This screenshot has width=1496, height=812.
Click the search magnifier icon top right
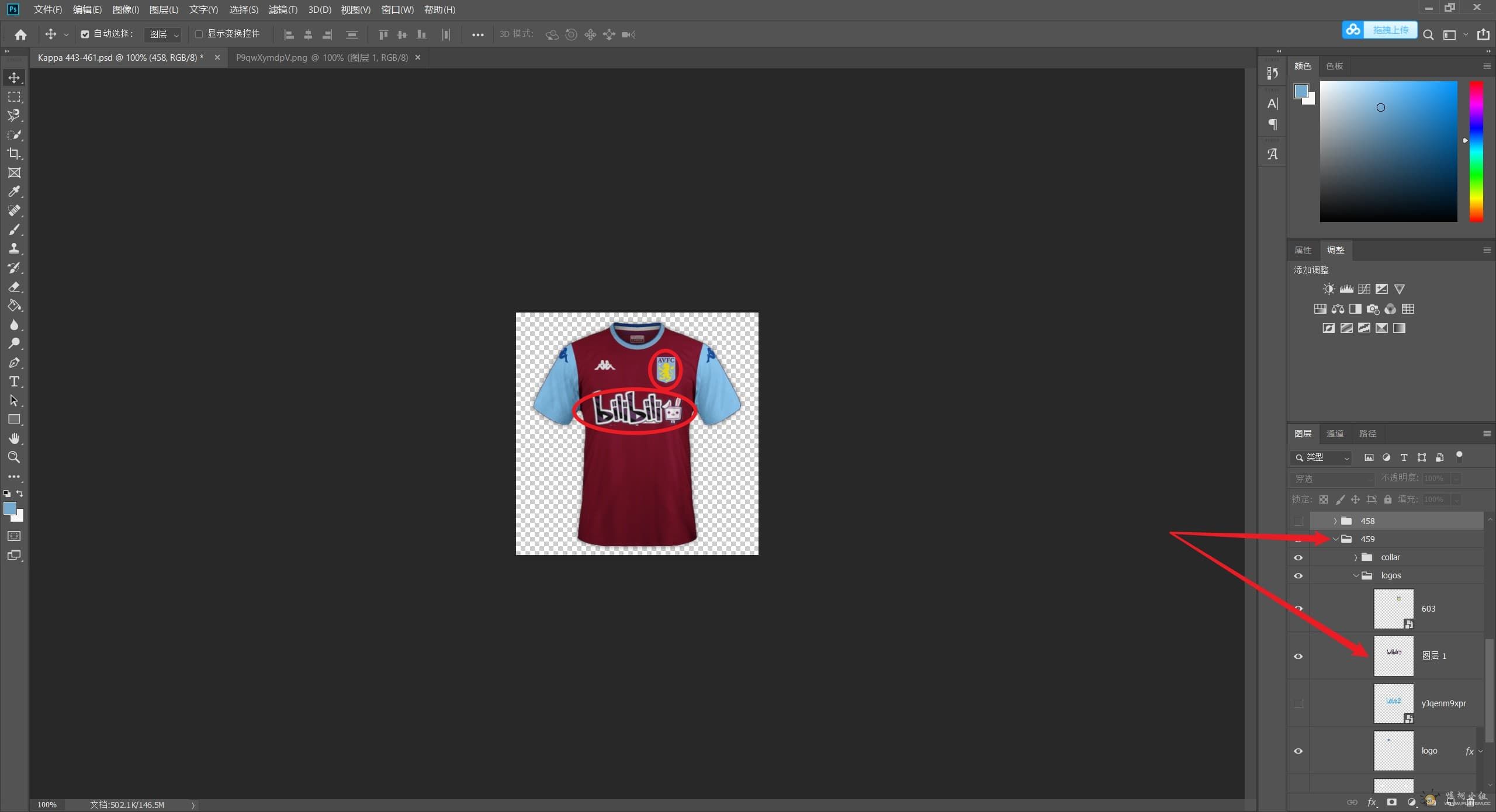pos(1428,34)
